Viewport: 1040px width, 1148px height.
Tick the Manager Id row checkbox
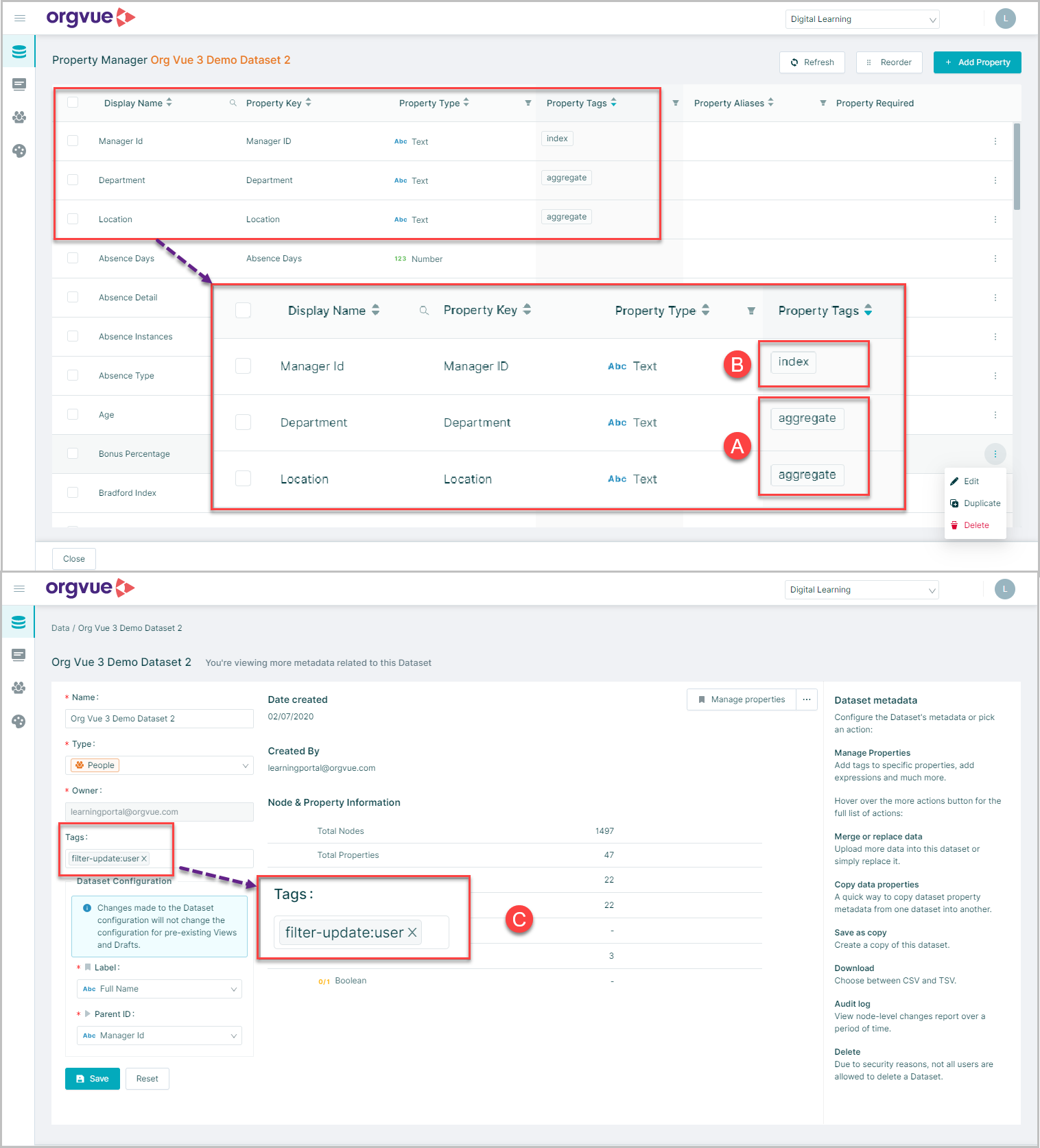[x=73, y=141]
